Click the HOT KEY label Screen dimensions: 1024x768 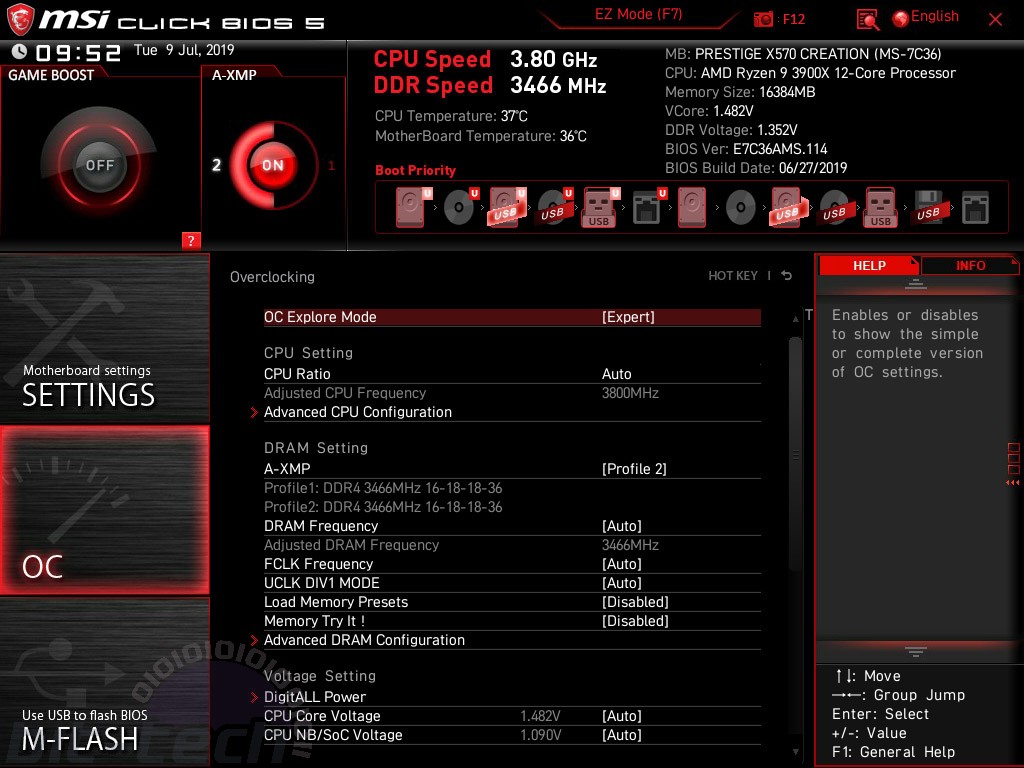[x=733, y=276]
